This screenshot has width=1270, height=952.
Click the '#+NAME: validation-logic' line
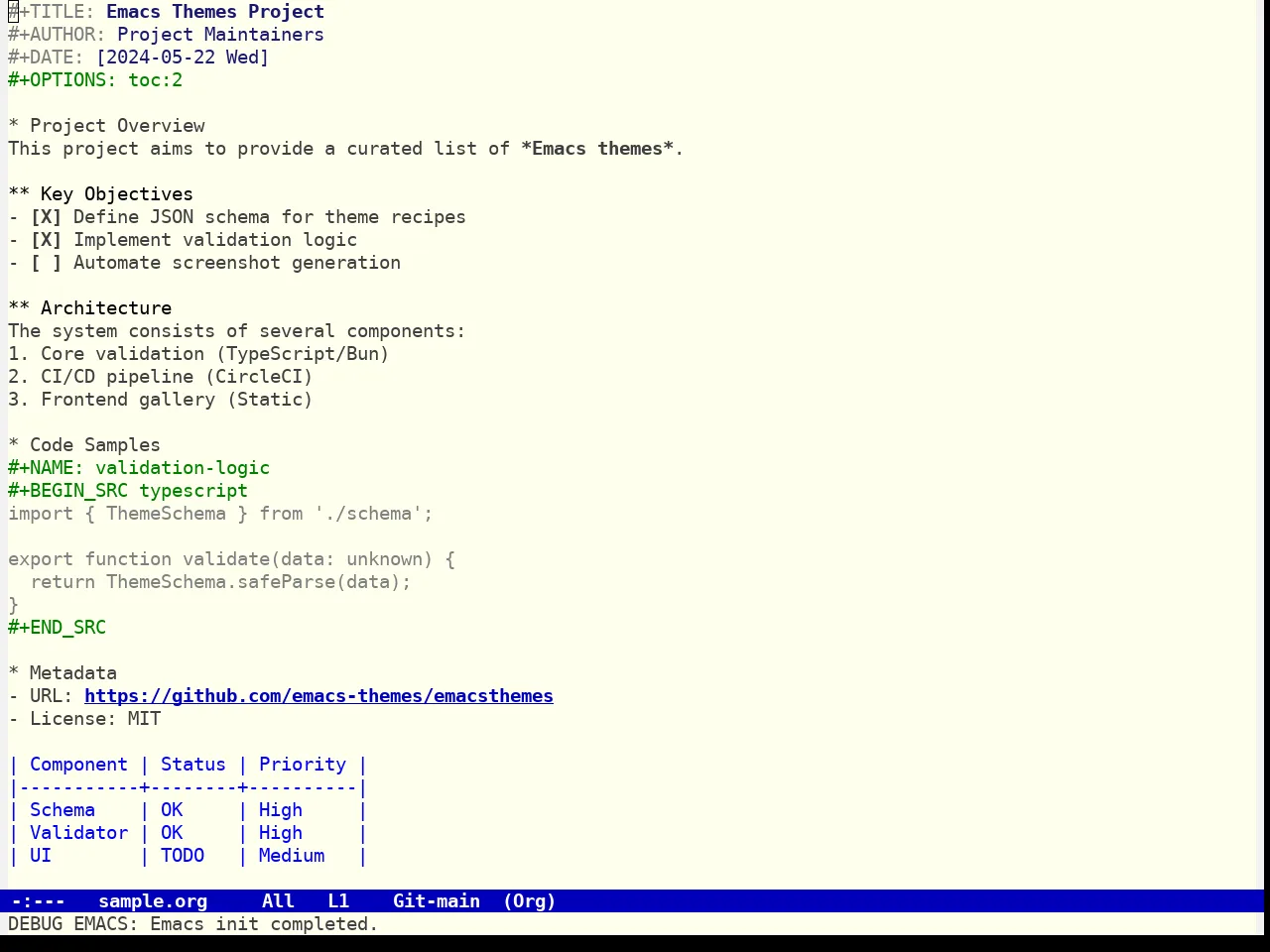(x=139, y=468)
